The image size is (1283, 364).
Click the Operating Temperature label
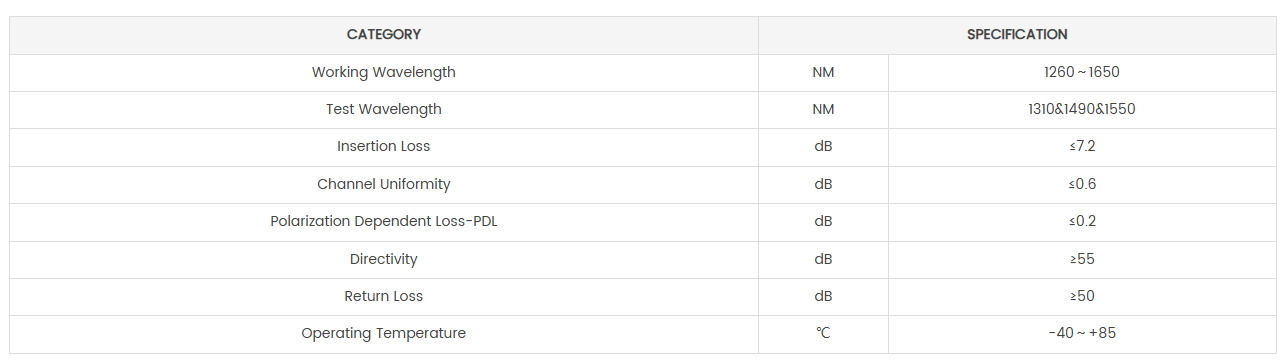384,333
